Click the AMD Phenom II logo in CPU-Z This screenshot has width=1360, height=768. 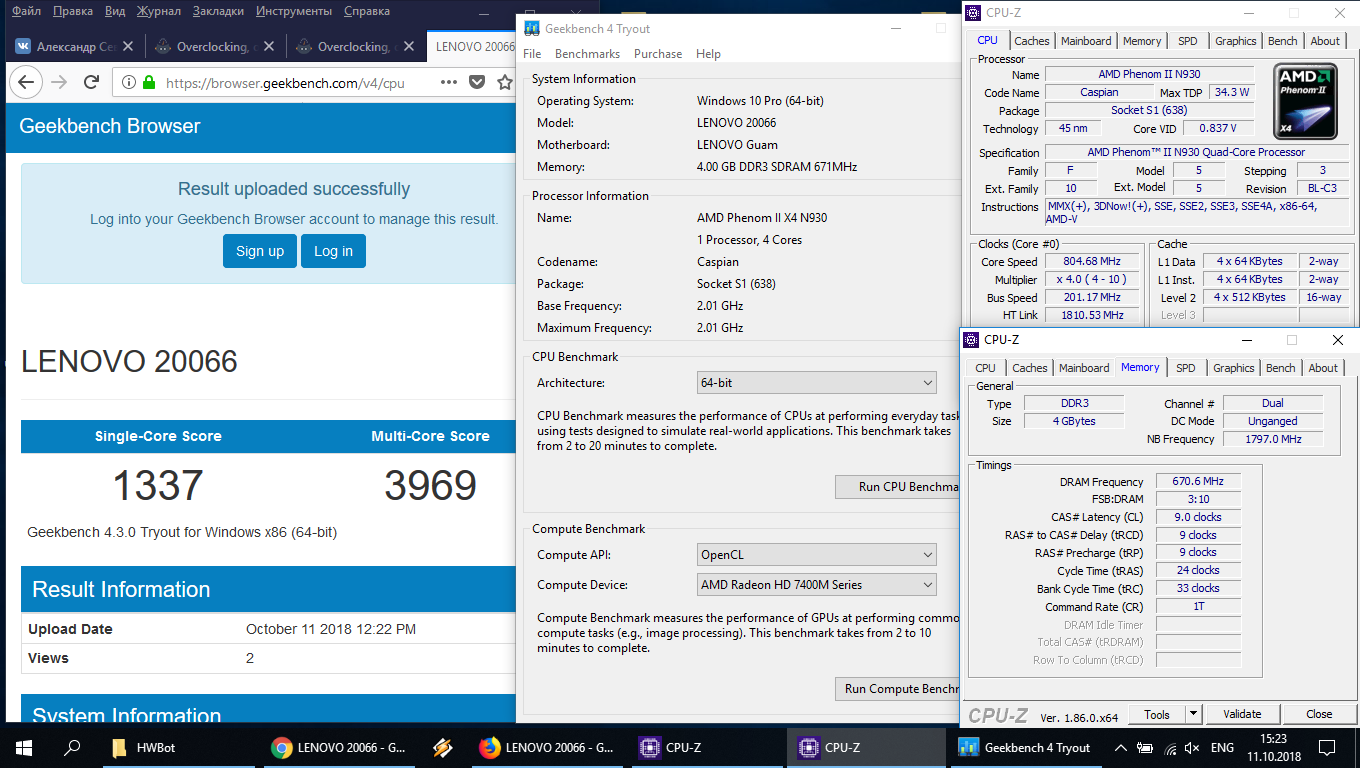point(1305,101)
